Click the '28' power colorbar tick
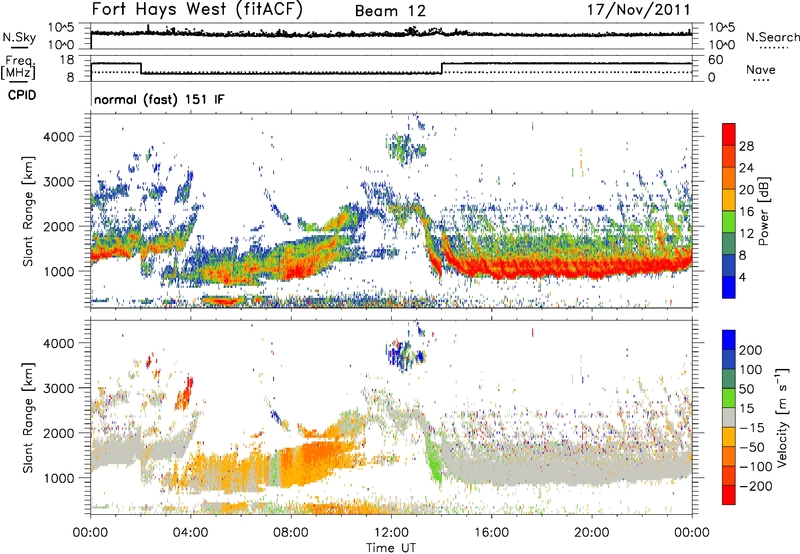 746,146
